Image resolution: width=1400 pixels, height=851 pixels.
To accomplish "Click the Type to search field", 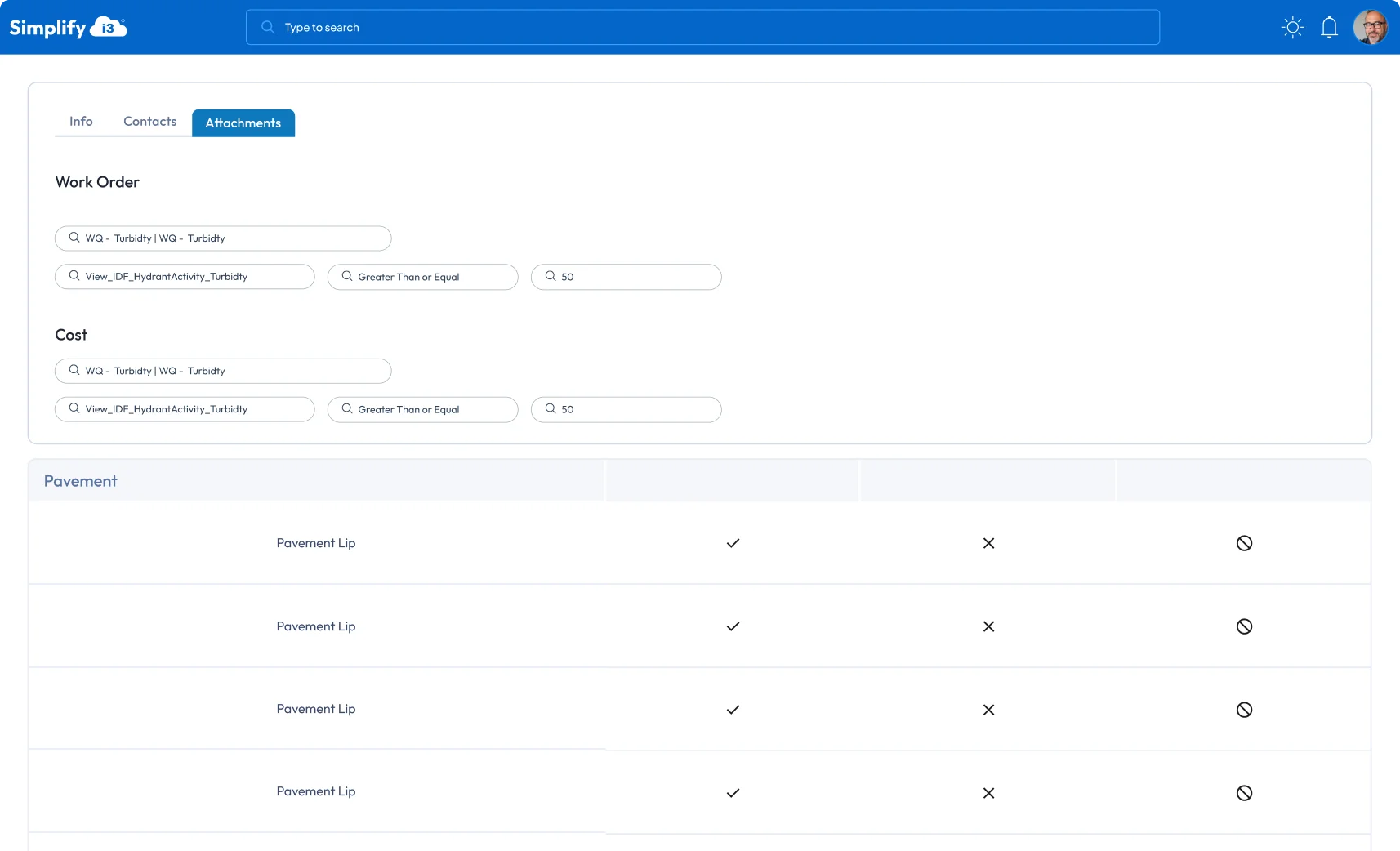I will click(x=702, y=28).
